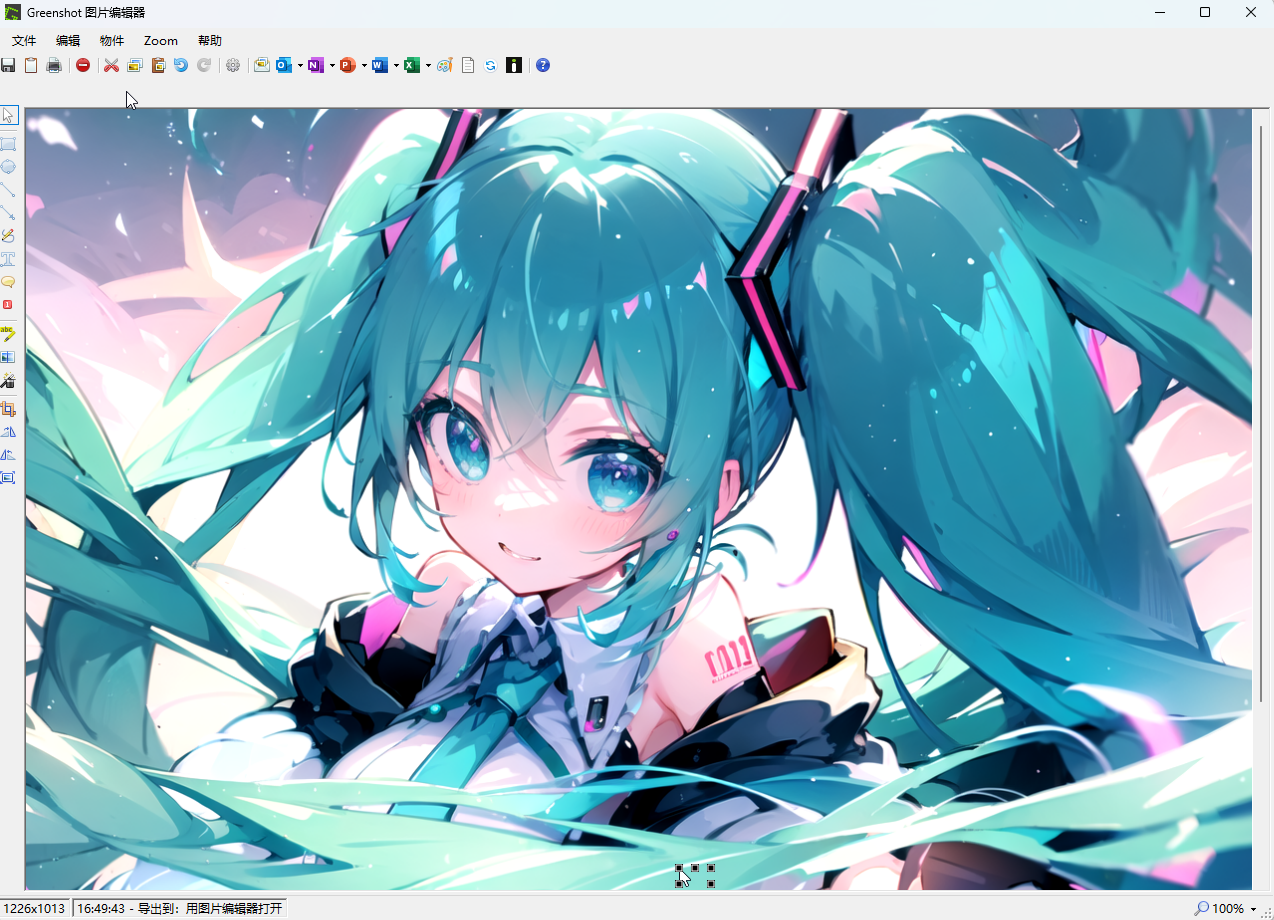1274x920 pixels.
Task: Pick the red counter number tool
Action: pos(8,305)
